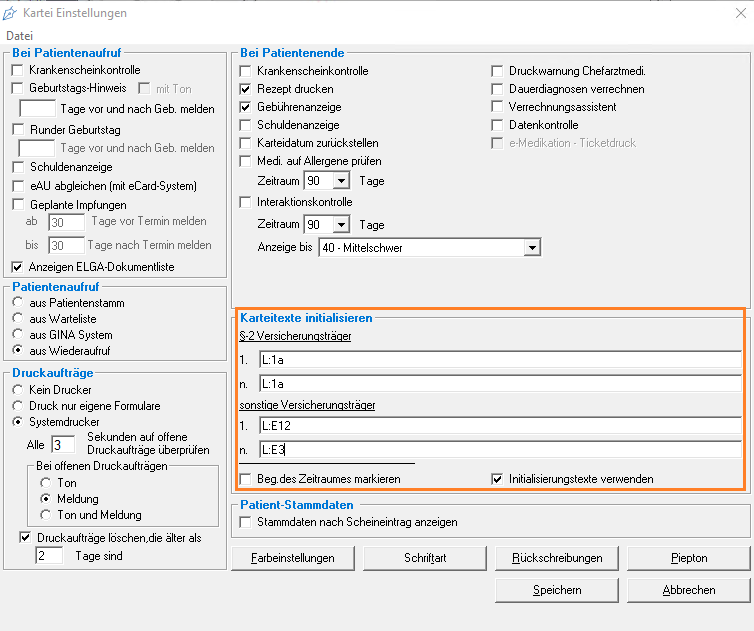Enable Krankenscheinkontrolle under Bei Patientenaufruf
This screenshot has width=754, height=631.
[17, 71]
